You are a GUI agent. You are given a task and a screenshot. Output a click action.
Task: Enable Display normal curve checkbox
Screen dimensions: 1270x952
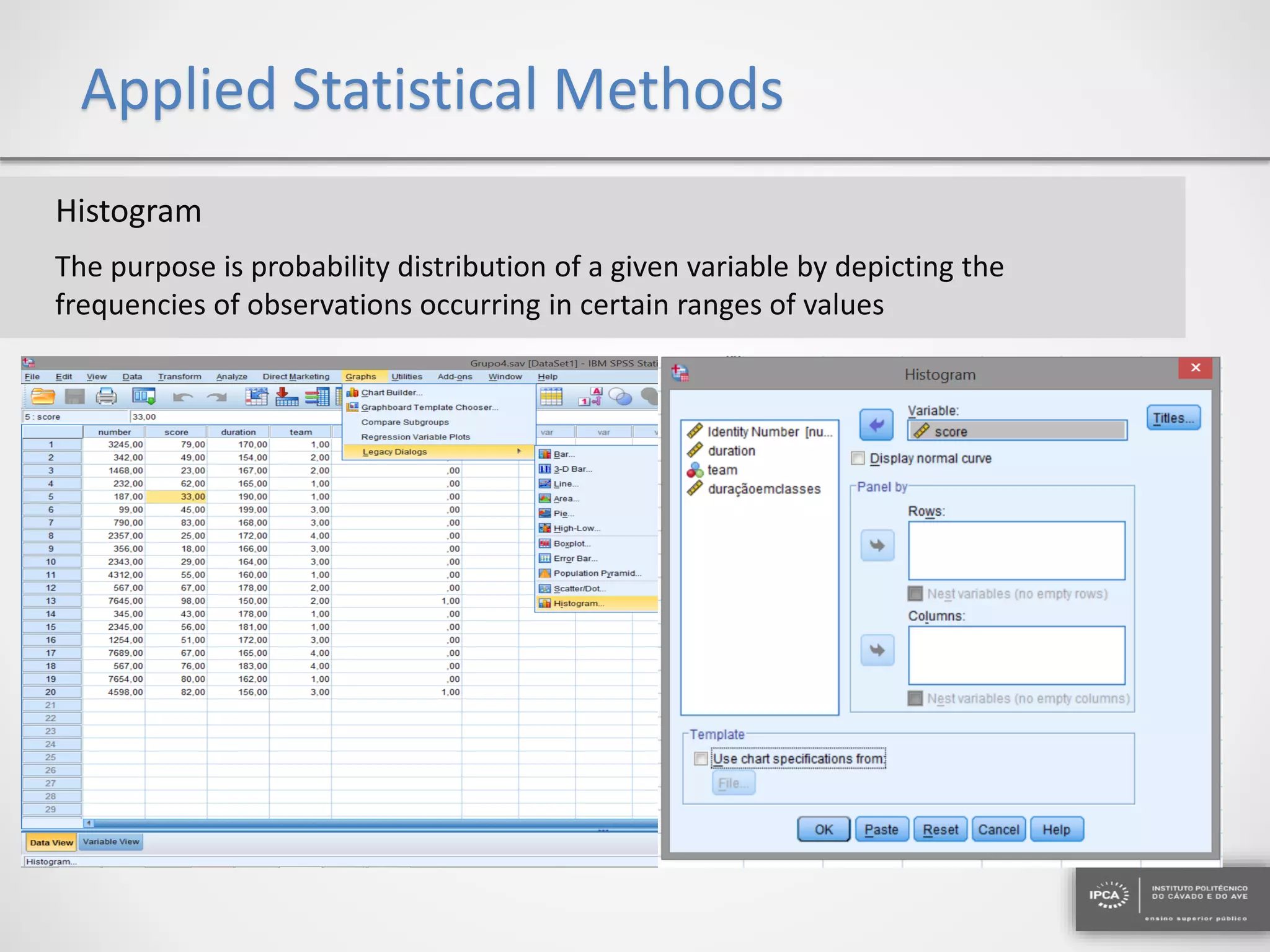pyautogui.click(x=858, y=459)
